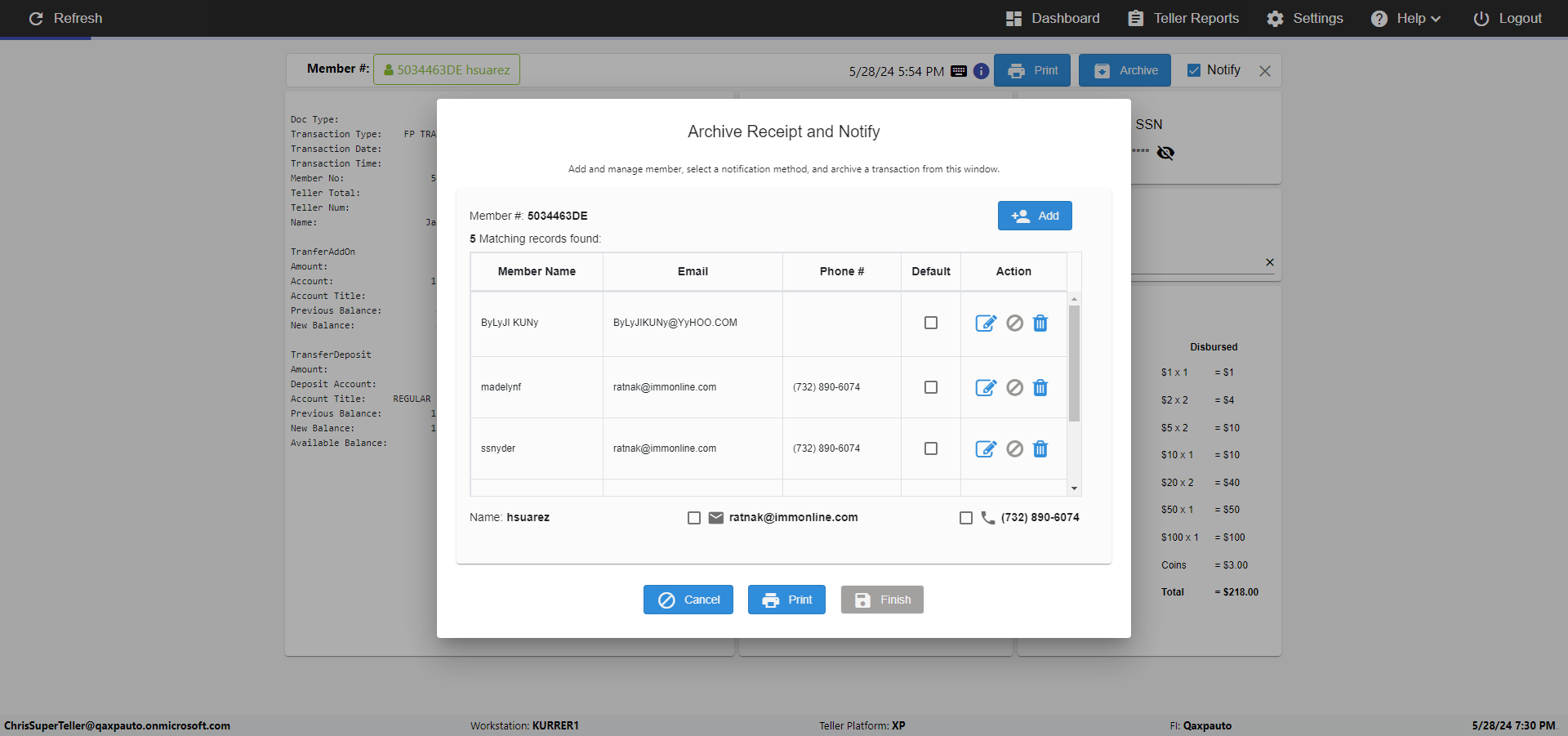Image resolution: width=1568 pixels, height=736 pixels.
Task: Click the member icon in the member number field
Action: tap(389, 70)
